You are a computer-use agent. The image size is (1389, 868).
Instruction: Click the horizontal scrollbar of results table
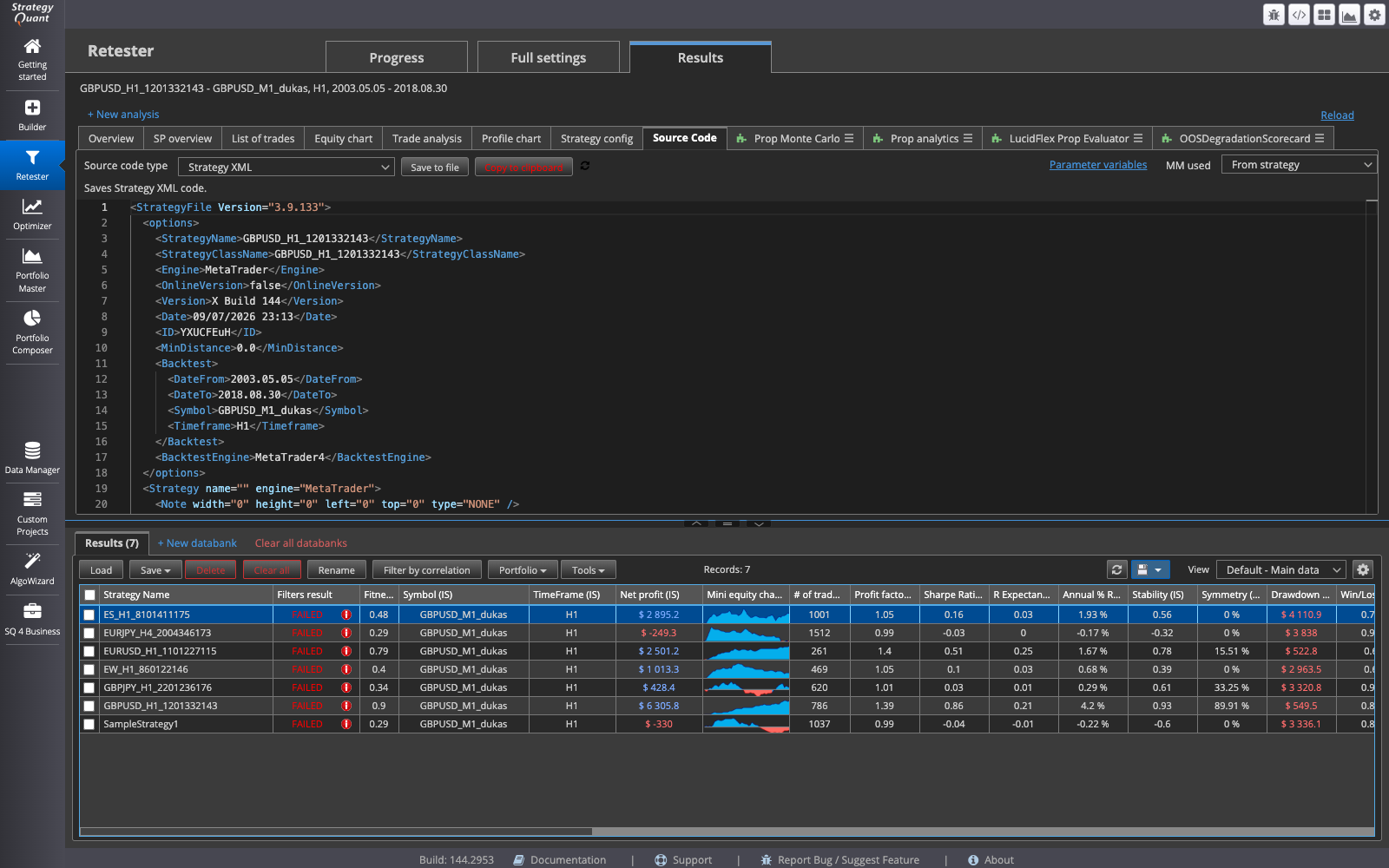point(336,832)
